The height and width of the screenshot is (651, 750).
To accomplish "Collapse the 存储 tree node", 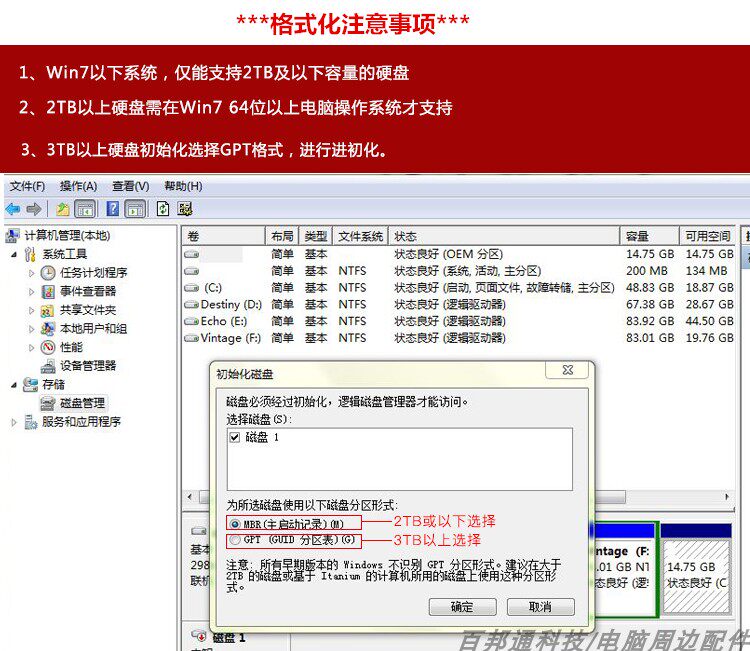I will point(14,385).
